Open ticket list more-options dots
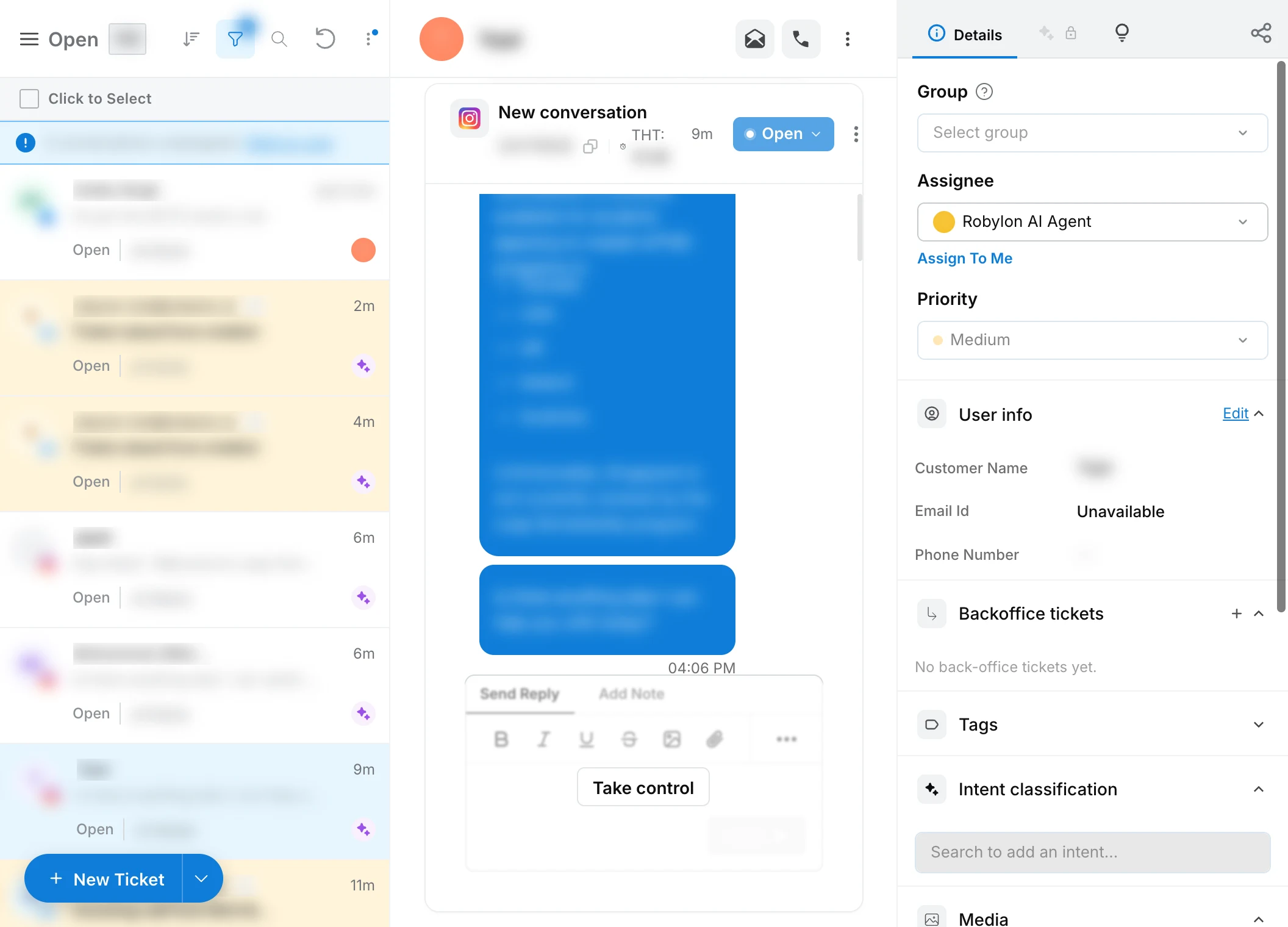The width and height of the screenshot is (1288, 927). pos(369,39)
